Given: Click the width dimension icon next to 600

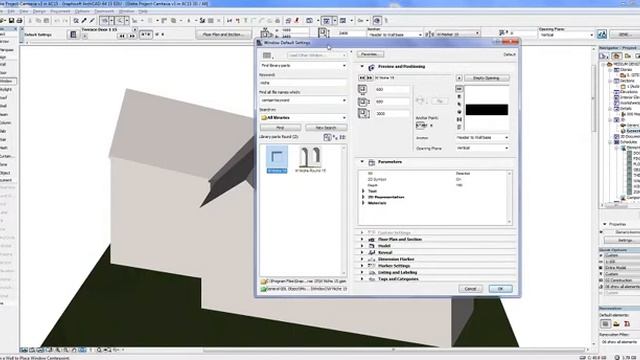Looking at the screenshot, I should point(362,89).
